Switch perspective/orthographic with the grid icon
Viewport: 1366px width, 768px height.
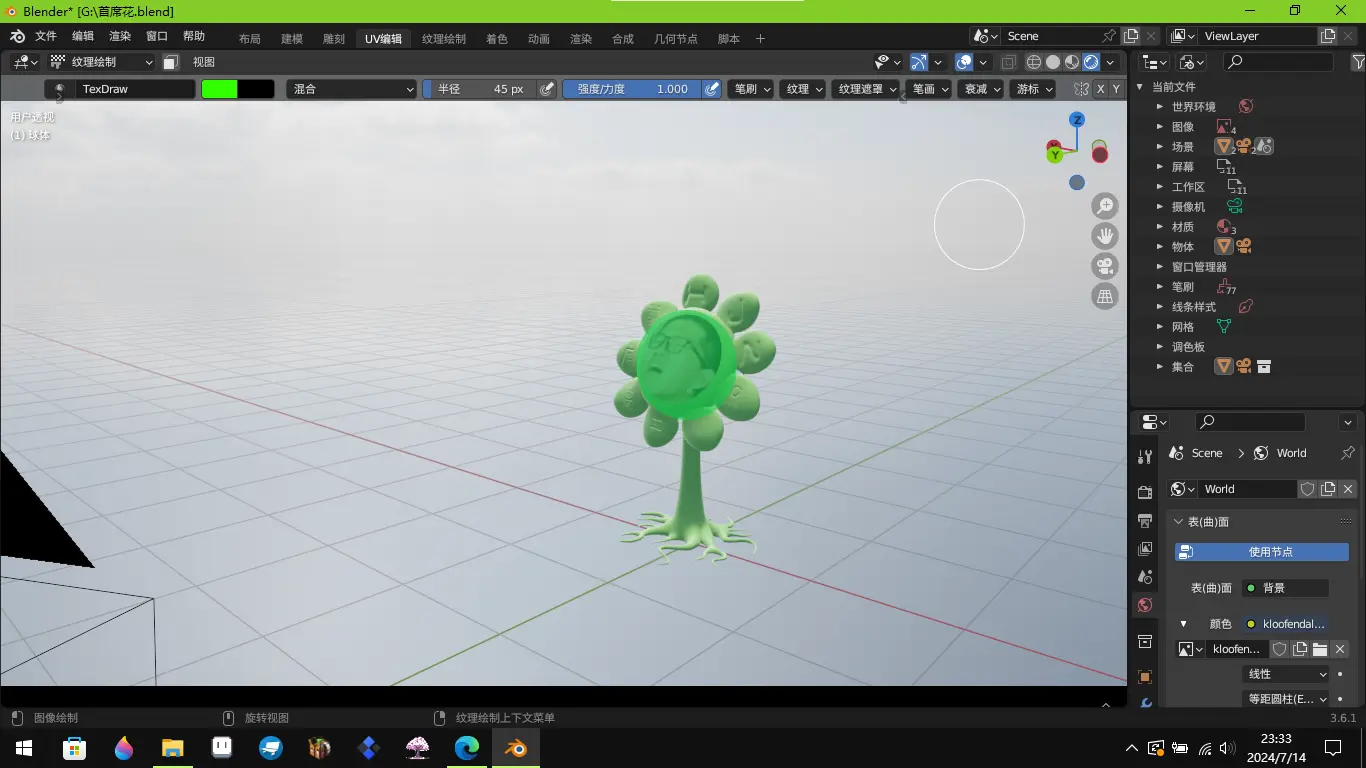1105,296
